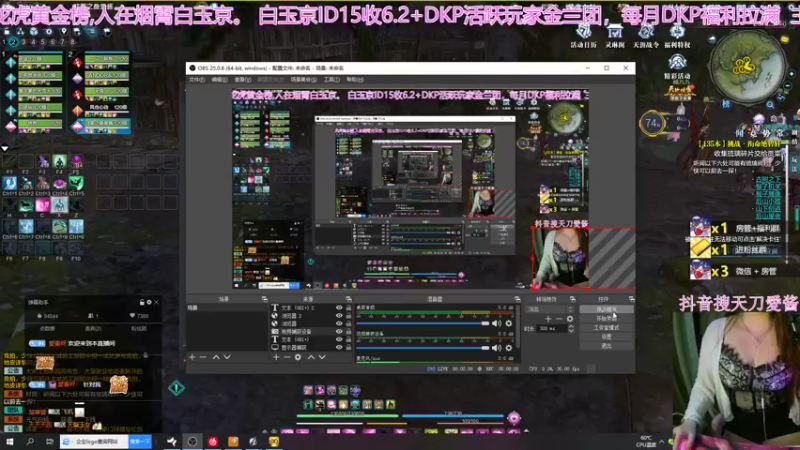Lock the 文本 (GDI+) 2 source
The height and width of the screenshot is (450, 800).
click(348, 308)
